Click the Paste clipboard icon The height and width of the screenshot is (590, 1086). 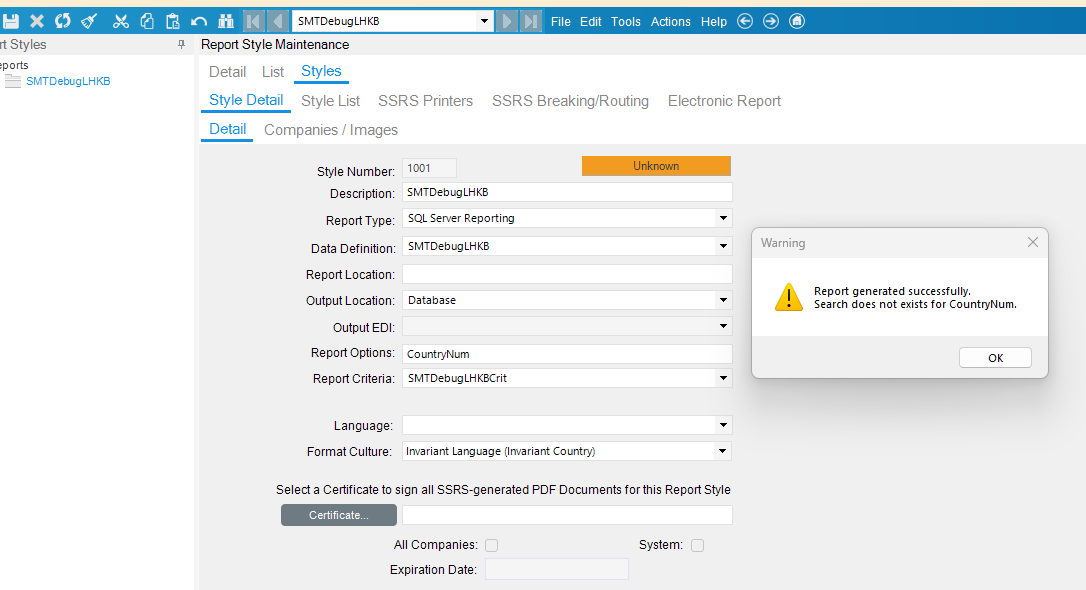click(173, 21)
